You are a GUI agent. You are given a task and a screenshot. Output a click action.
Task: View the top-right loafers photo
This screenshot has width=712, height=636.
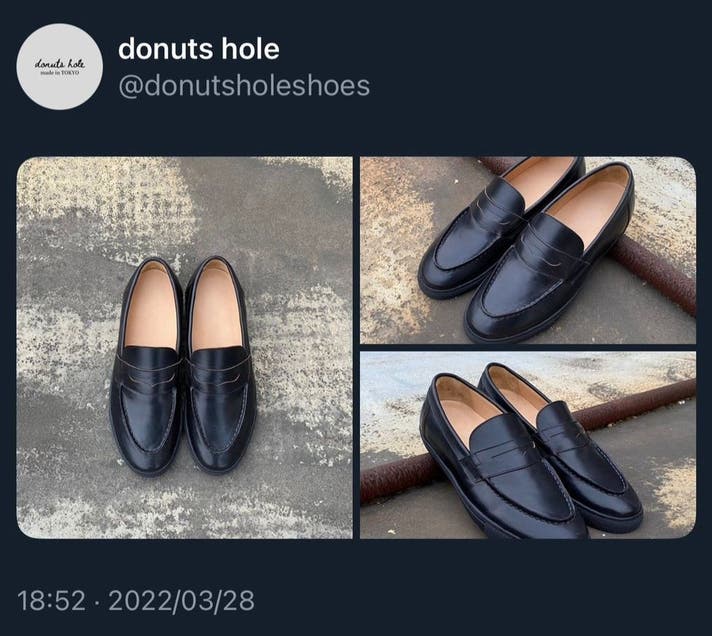[x=528, y=250]
